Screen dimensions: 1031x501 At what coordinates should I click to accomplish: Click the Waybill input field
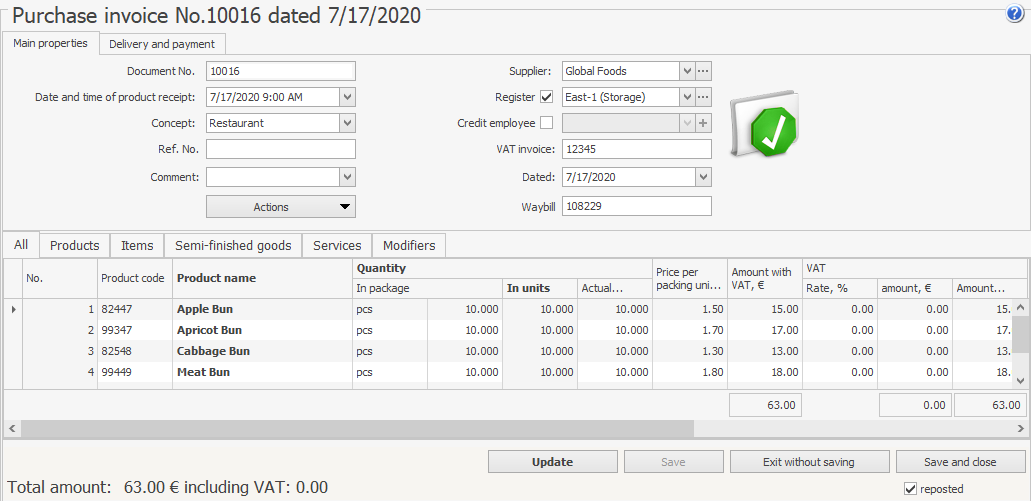[x=636, y=206]
